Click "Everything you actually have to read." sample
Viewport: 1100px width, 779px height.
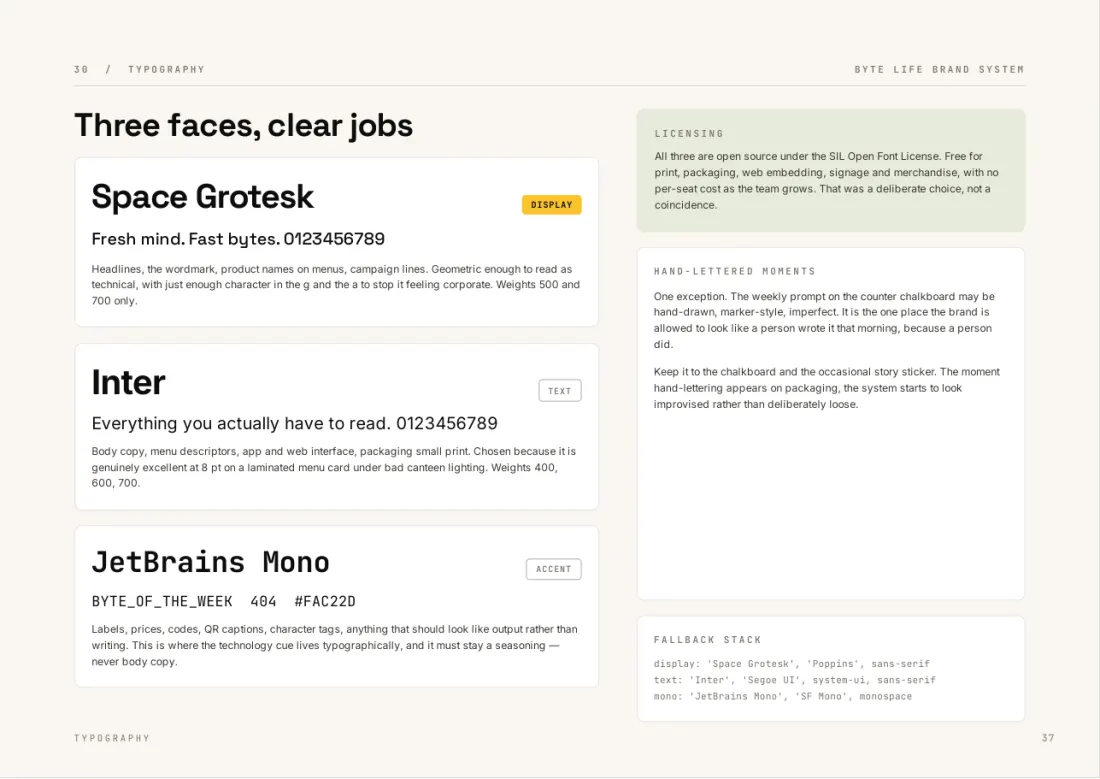tap(241, 424)
